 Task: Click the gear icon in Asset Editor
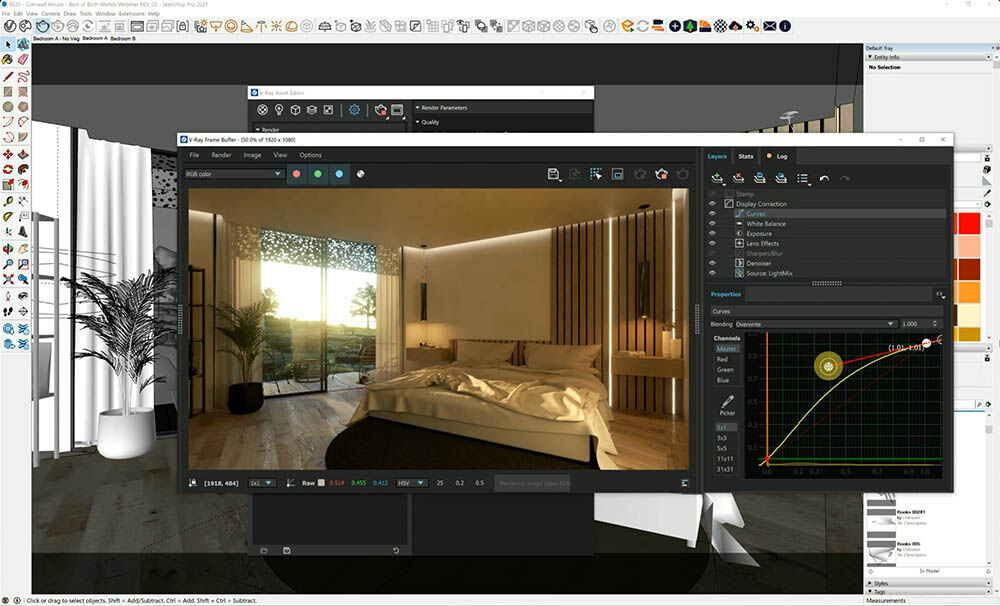354,110
